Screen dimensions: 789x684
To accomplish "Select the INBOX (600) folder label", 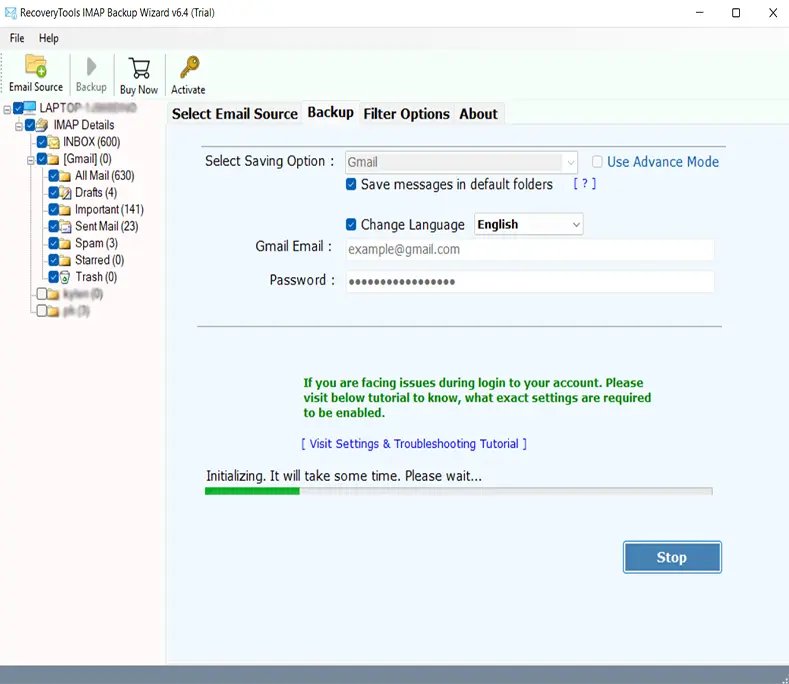I will pos(92,142).
